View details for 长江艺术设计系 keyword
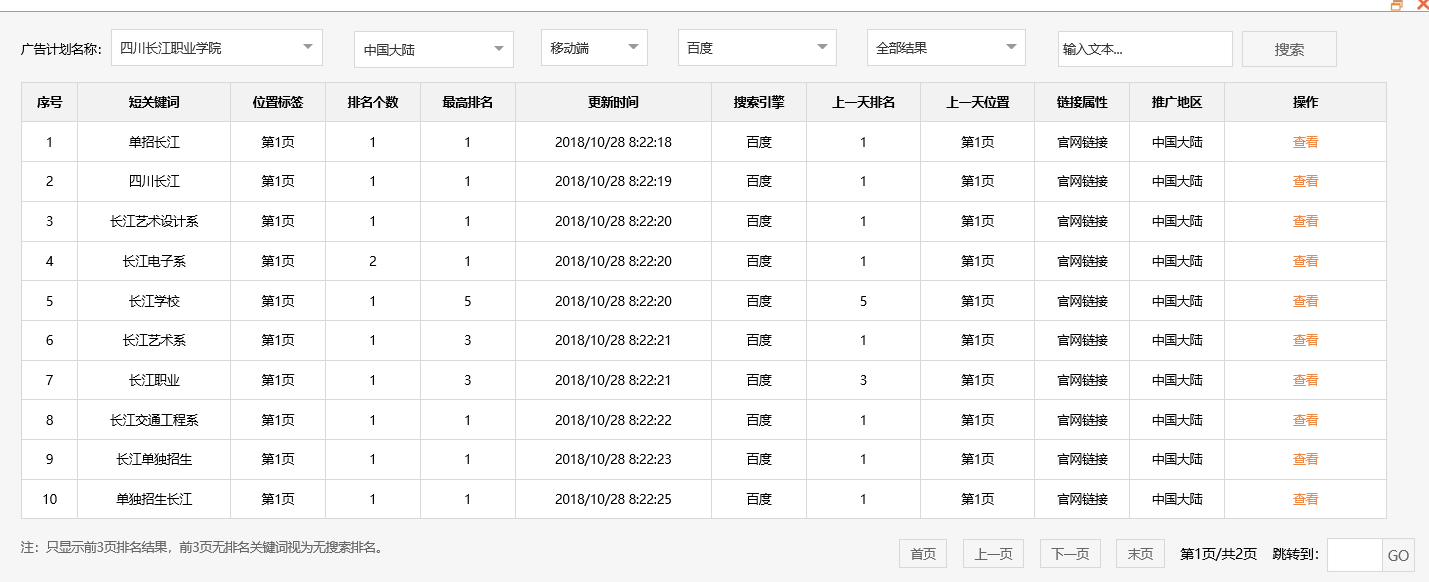1429x582 pixels. pos(1306,221)
